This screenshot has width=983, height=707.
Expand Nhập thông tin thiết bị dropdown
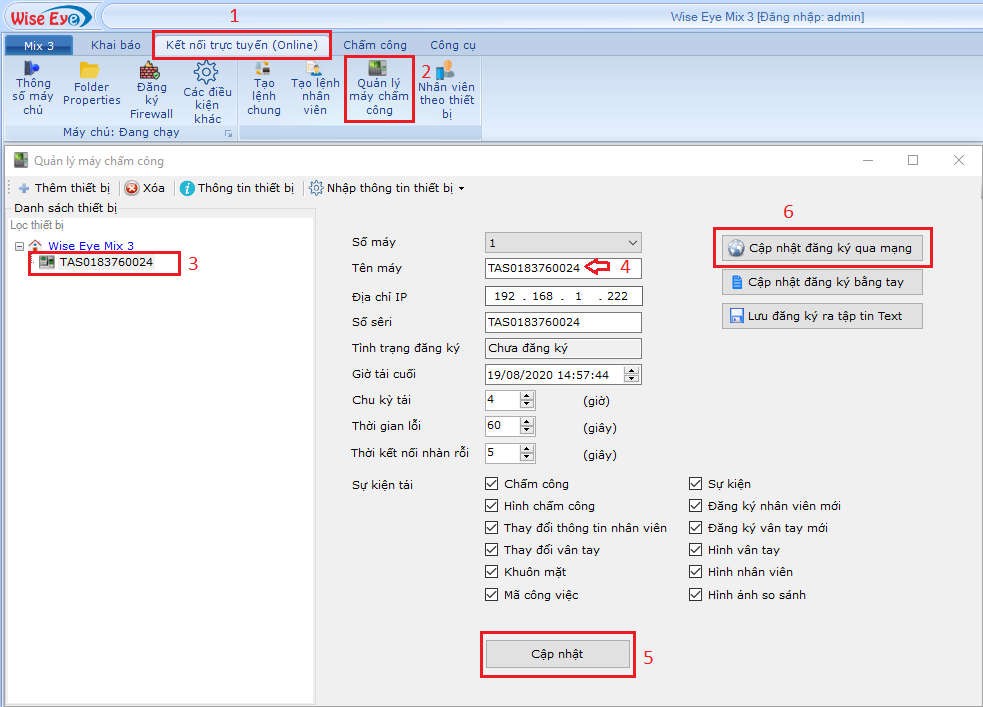[x=461, y=188]
